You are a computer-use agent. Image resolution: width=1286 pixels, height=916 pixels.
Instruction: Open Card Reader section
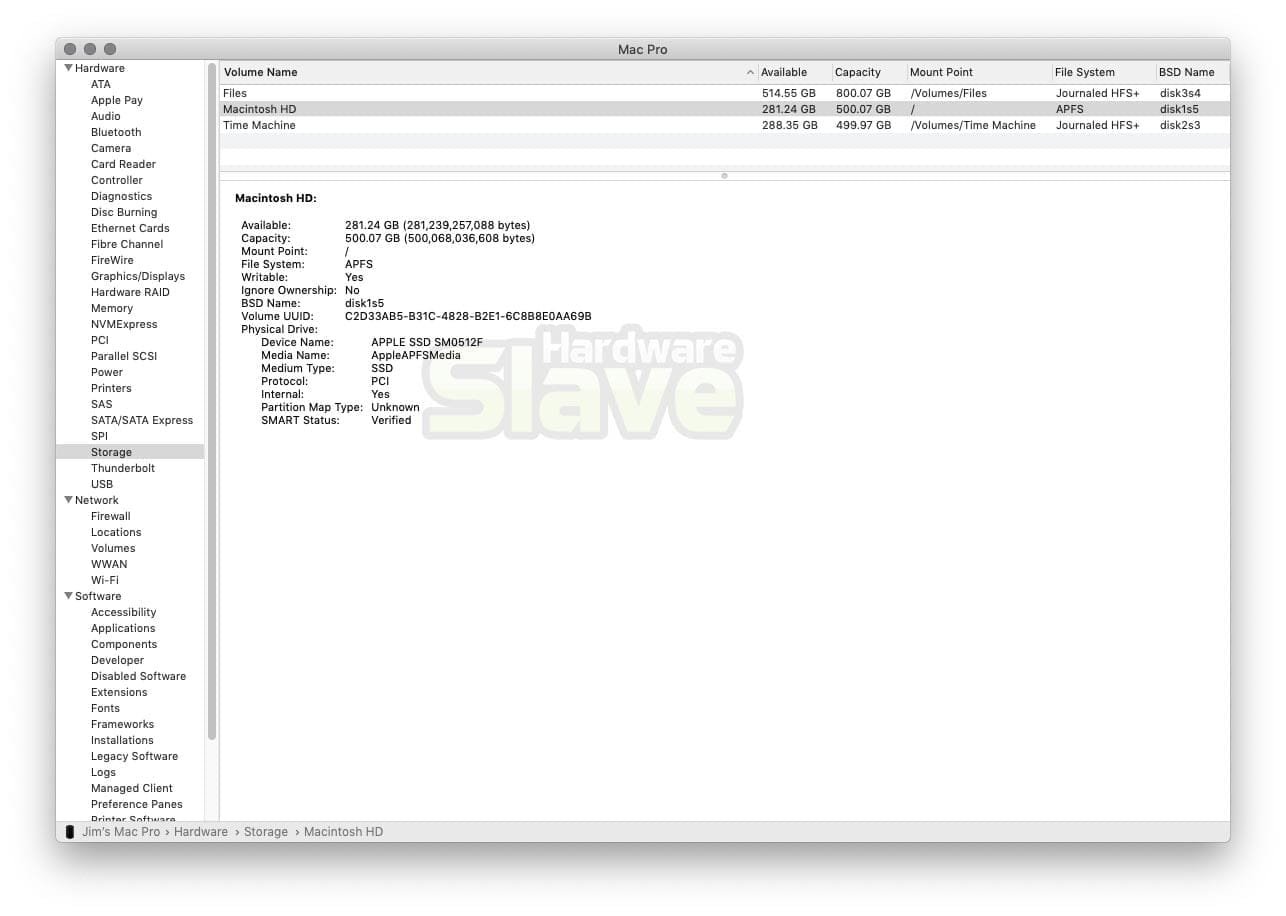(123, 164)
